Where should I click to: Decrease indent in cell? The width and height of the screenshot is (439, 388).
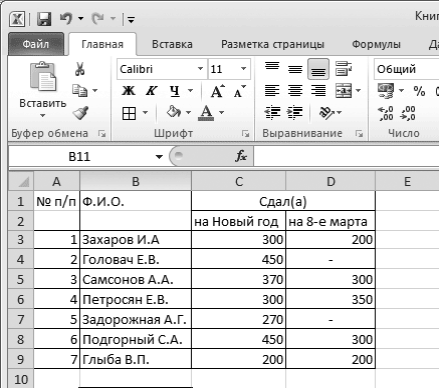click(272, 113)
